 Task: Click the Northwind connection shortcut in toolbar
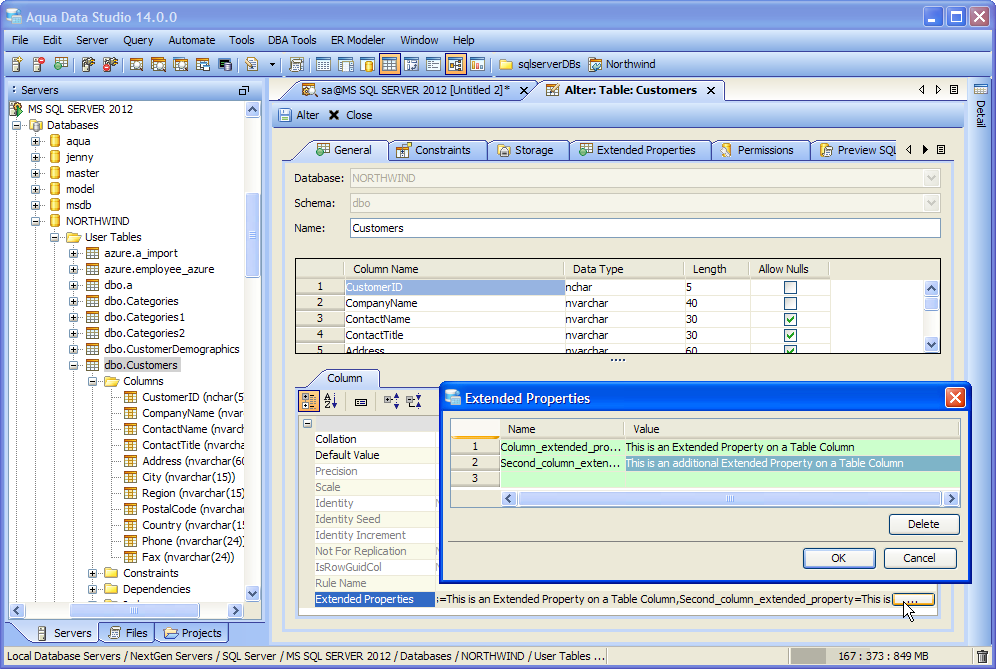click(626, 65)
